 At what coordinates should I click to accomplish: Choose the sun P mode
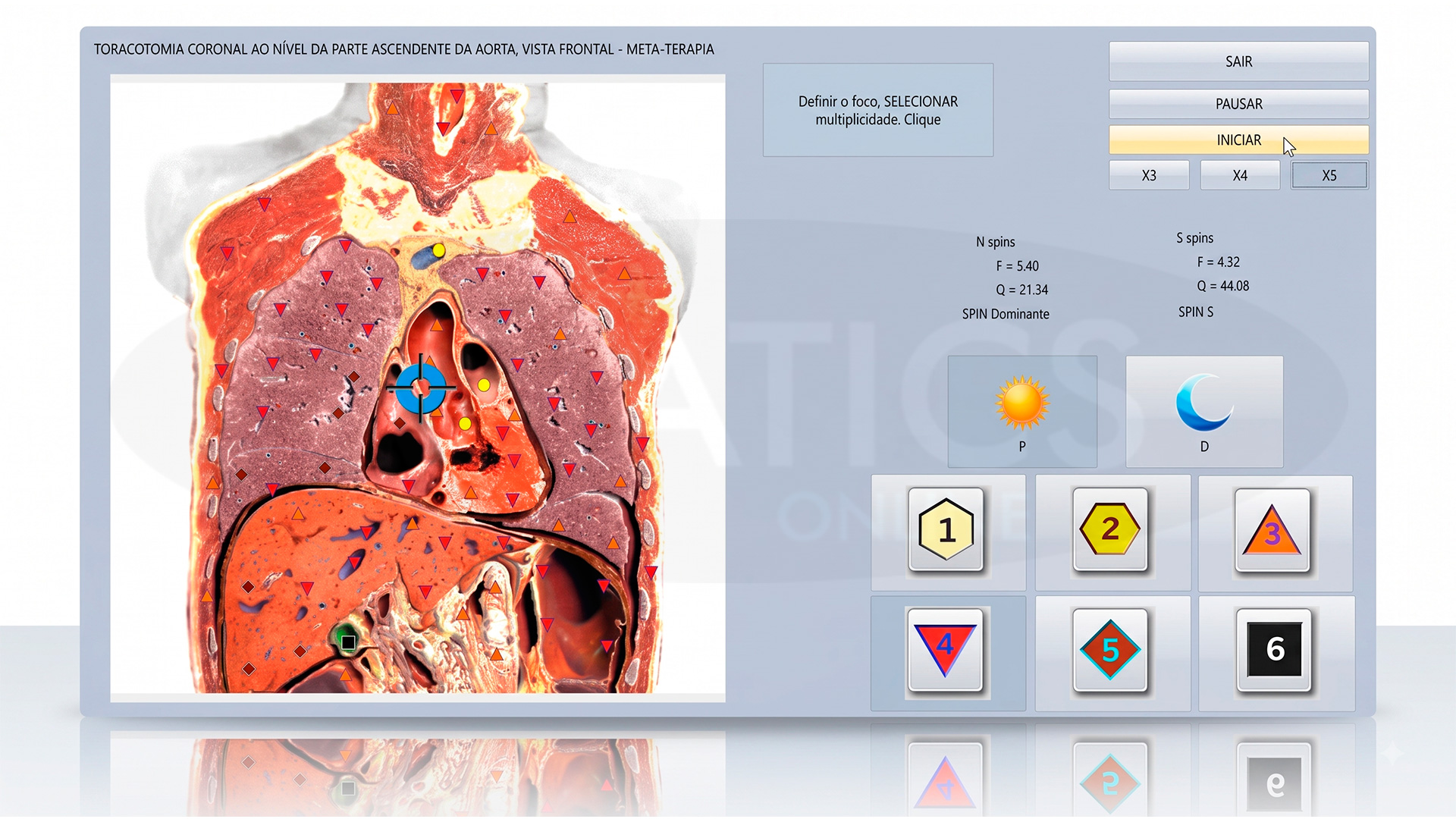pos(1022,411)
